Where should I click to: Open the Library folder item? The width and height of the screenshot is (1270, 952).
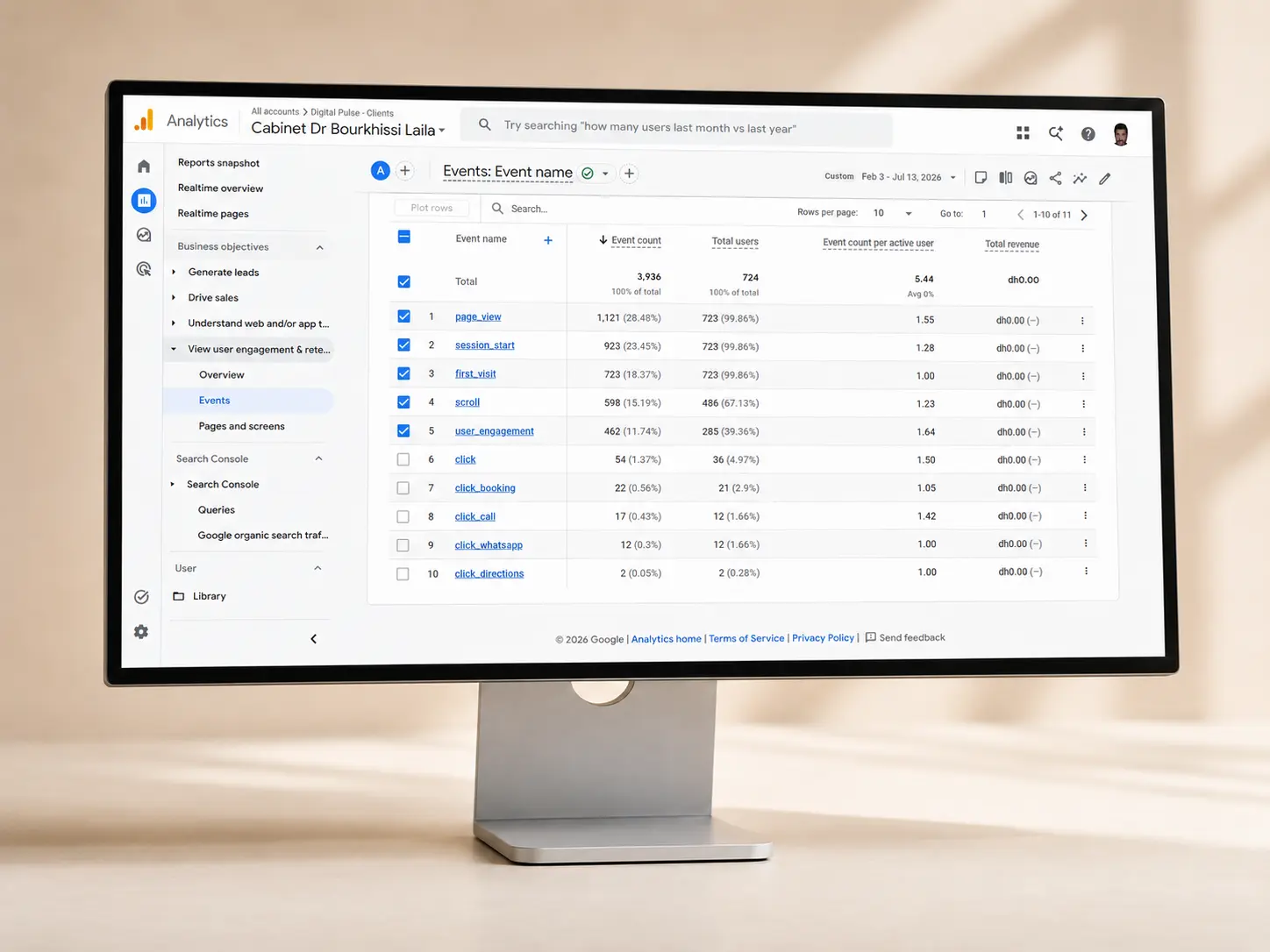click(210, 596)
